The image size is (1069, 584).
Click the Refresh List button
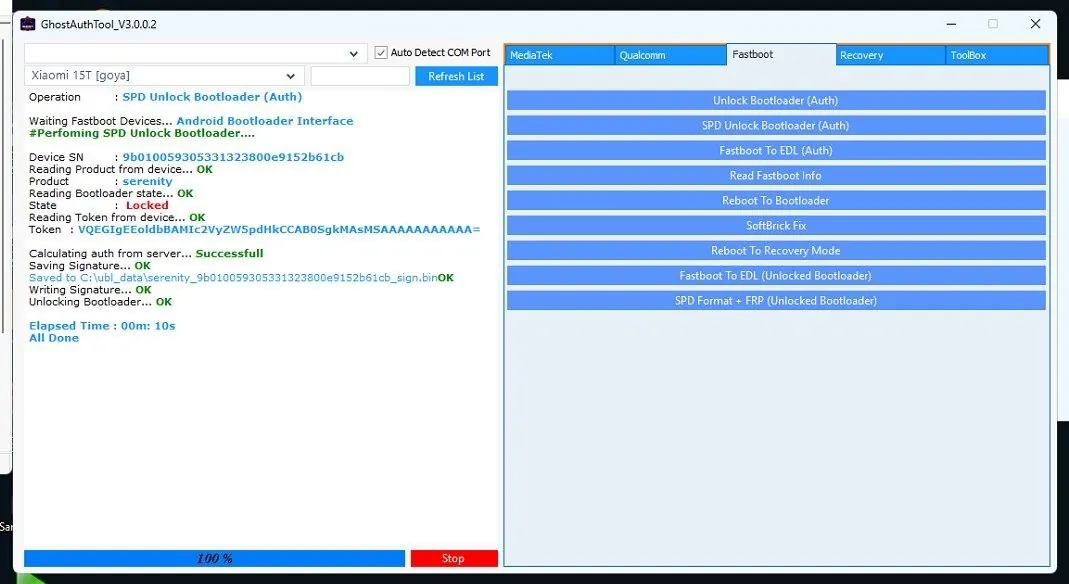(x=456, y=76)
